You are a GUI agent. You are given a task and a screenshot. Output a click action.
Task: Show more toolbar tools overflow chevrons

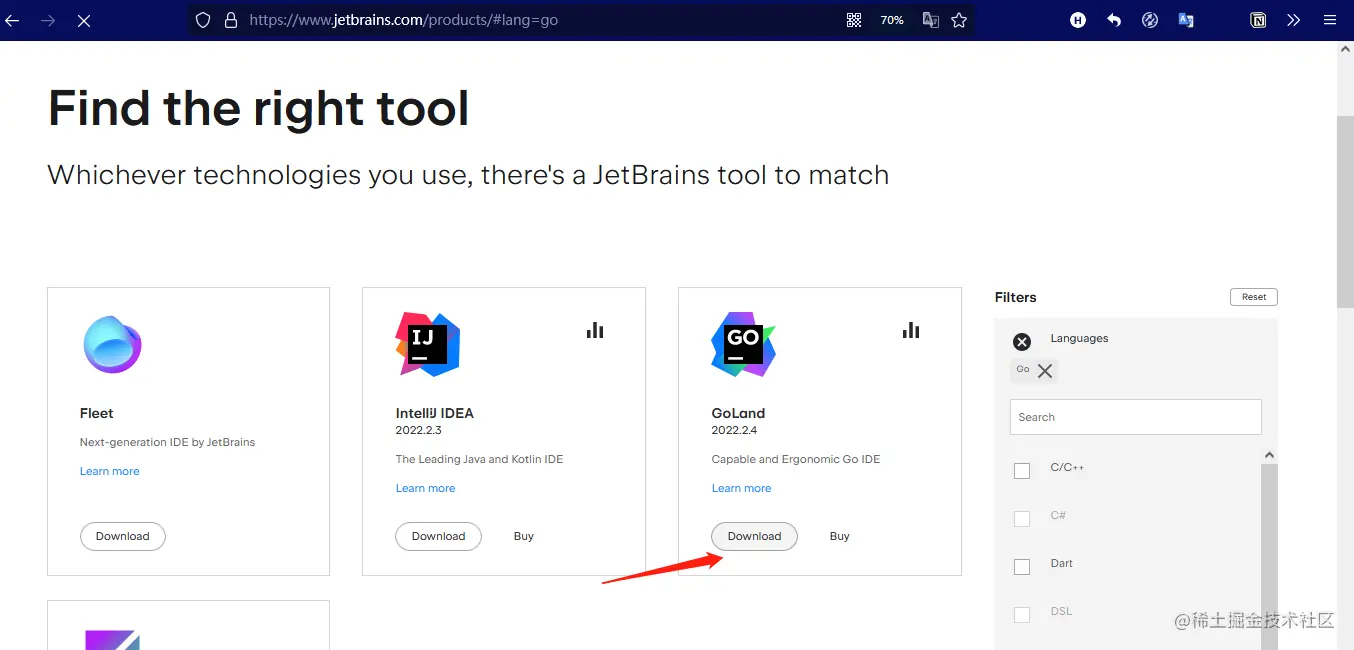point(1293,20)
